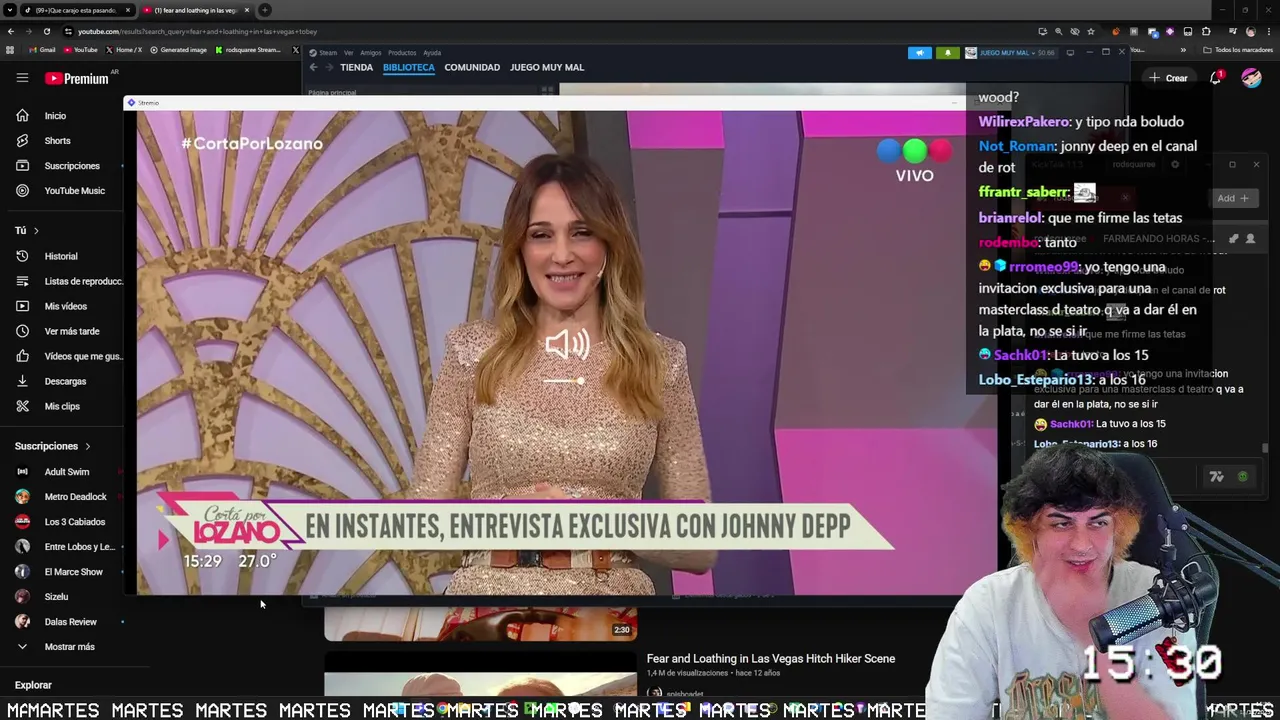Open YouTube Music from the sidebar
Screen dimensions: 1280x720
[74, 191]
